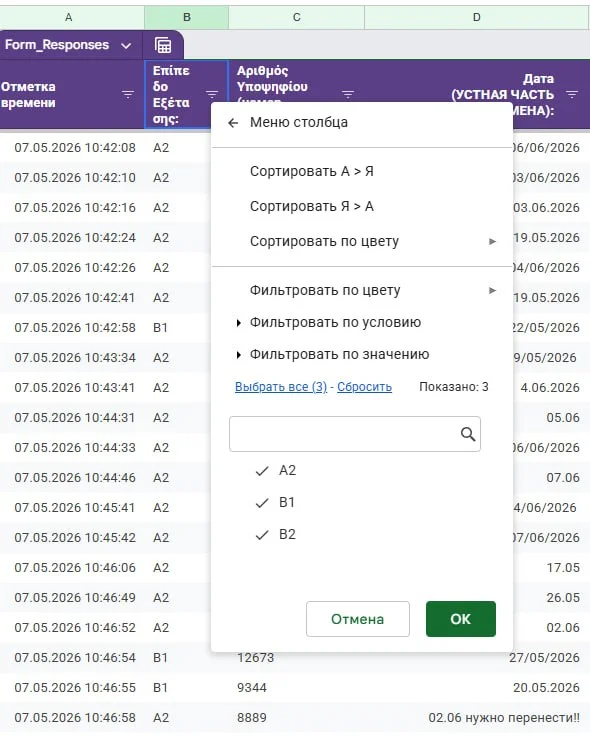Click the Выбрать все (3) link
The height and width of the screenshot is (739, 590).
281,387
